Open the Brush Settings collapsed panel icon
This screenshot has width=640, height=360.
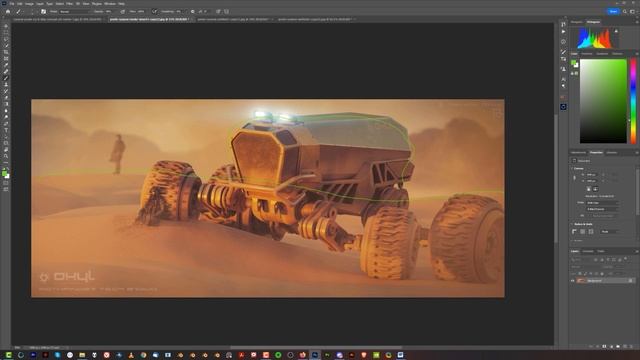coord(563,52)
